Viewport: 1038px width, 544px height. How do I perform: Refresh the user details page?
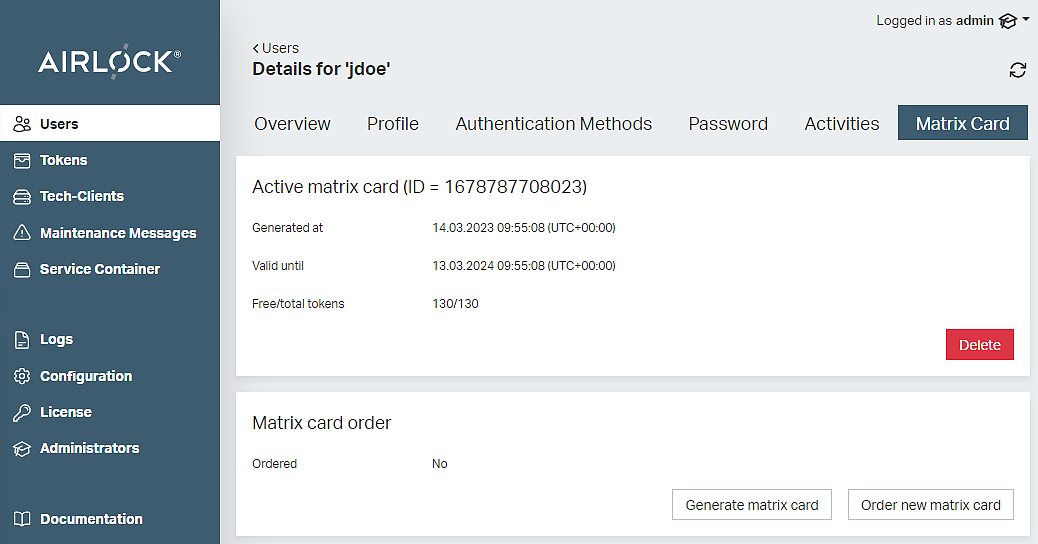pyautogui.click(x=1017, y=70)
